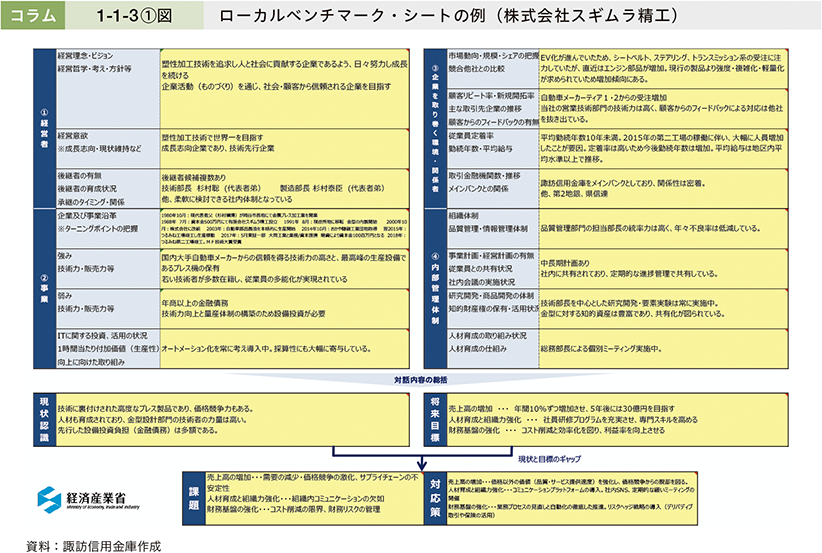The image size is (822, 553).
Task: Click the source note 資料:諏訪信用金庫作成
Action: click(94, 546)
